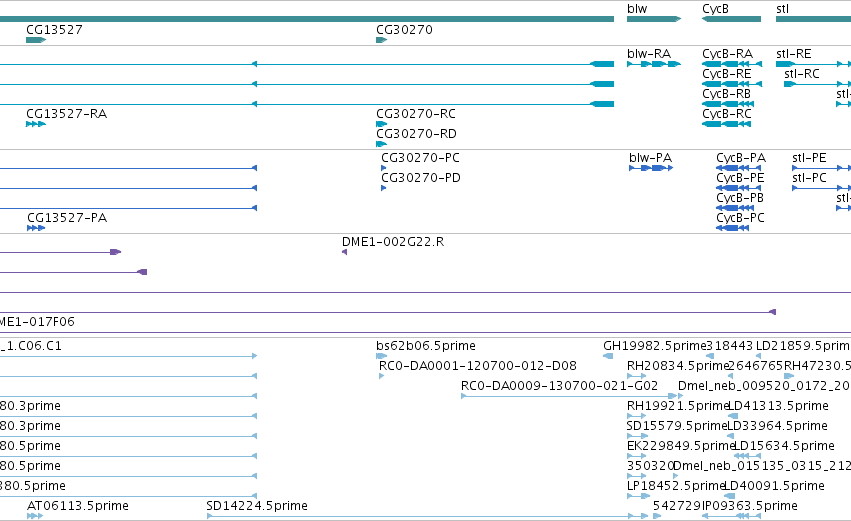Screen dimensions: 851x521
Task: Select the CG13527 gene arrow glyph
Action: (36, 40)
